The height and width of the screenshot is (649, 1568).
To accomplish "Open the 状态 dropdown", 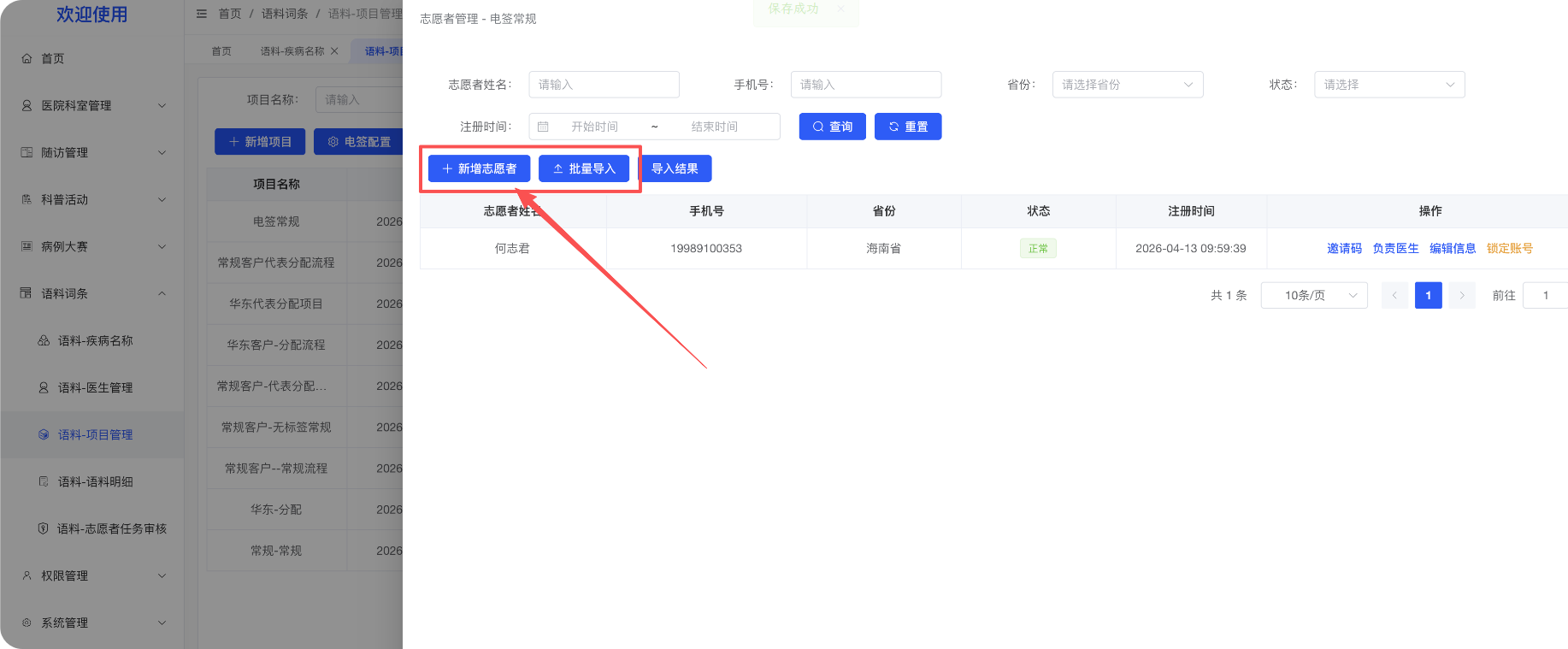I will (x=1389, y=85).
